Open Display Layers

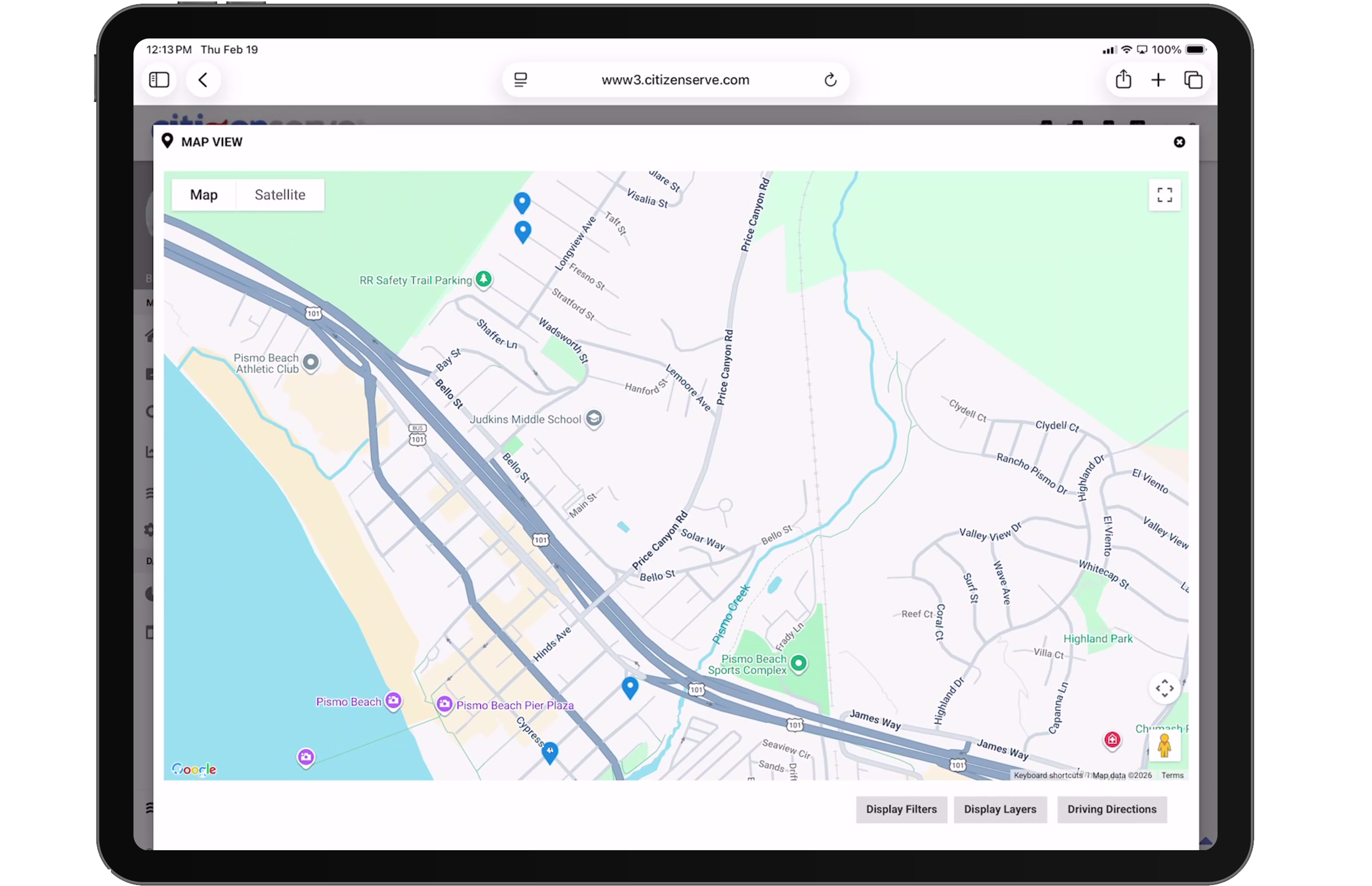tap(1000, 809)
